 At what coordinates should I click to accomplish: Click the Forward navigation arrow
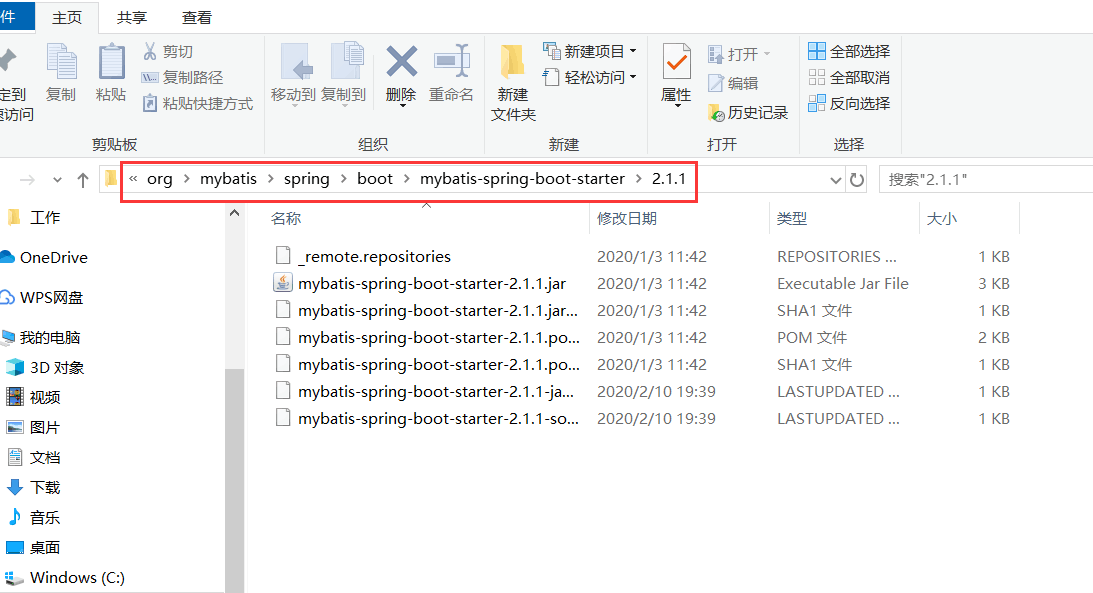tap(27, 180)
